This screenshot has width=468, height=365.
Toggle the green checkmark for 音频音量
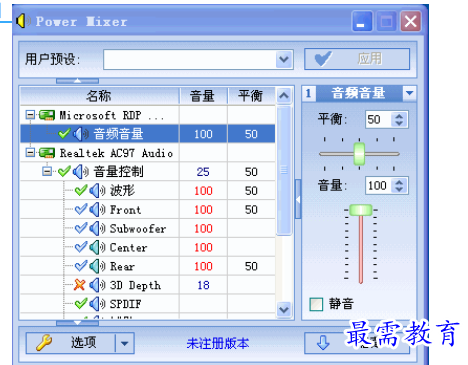(64, 134)
